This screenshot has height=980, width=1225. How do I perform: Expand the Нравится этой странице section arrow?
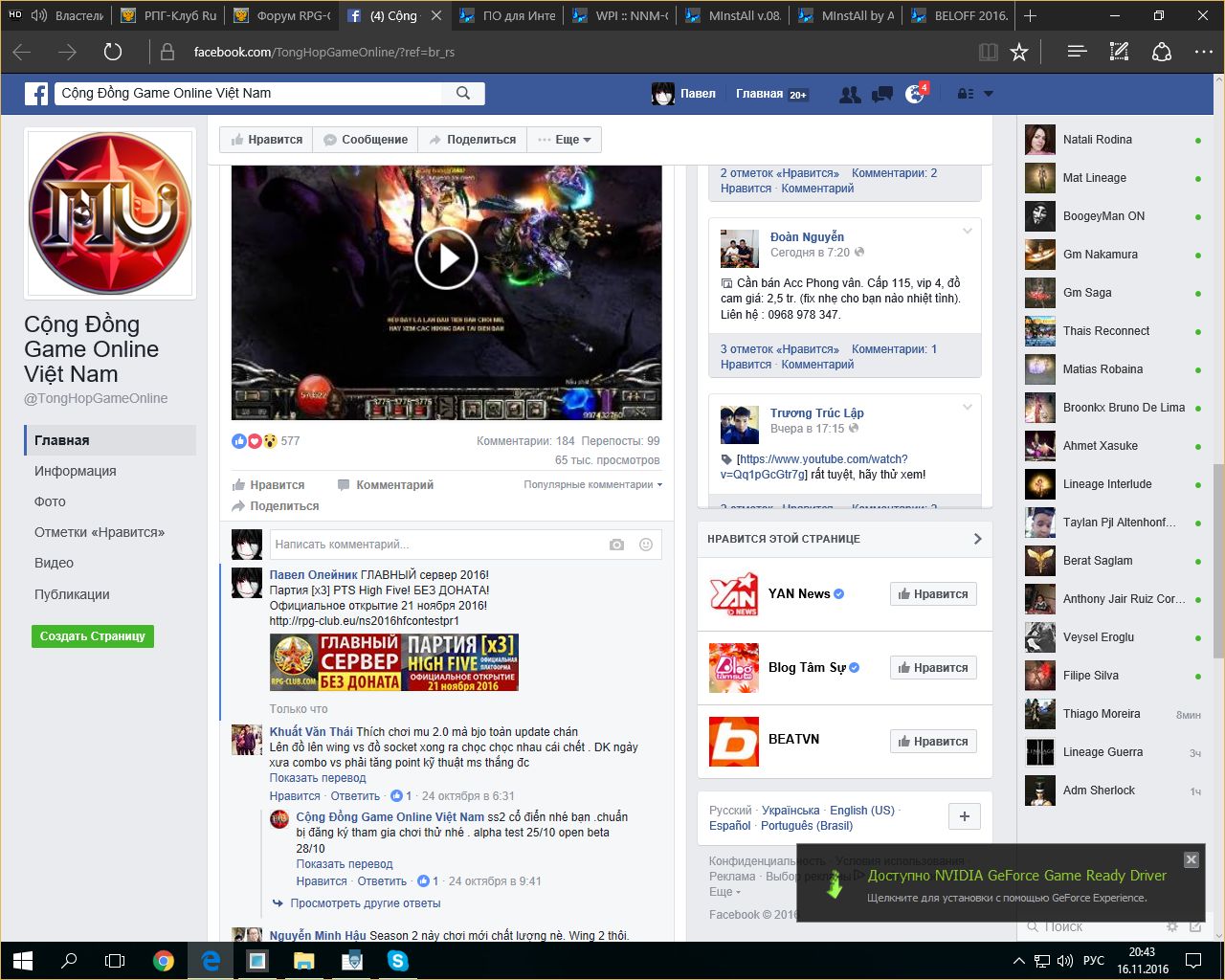[x=977, y=539]
